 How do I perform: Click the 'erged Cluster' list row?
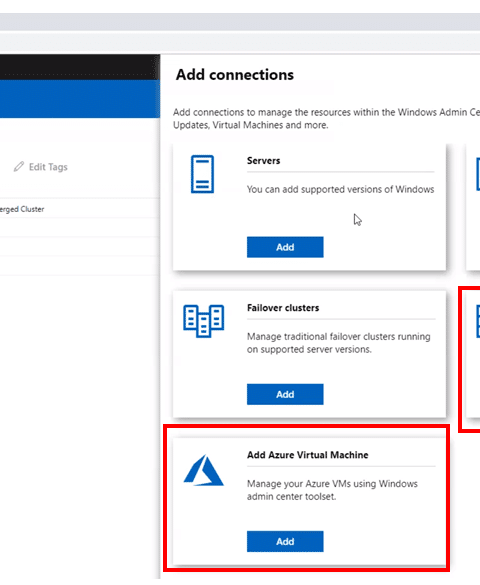coord(80,209)
